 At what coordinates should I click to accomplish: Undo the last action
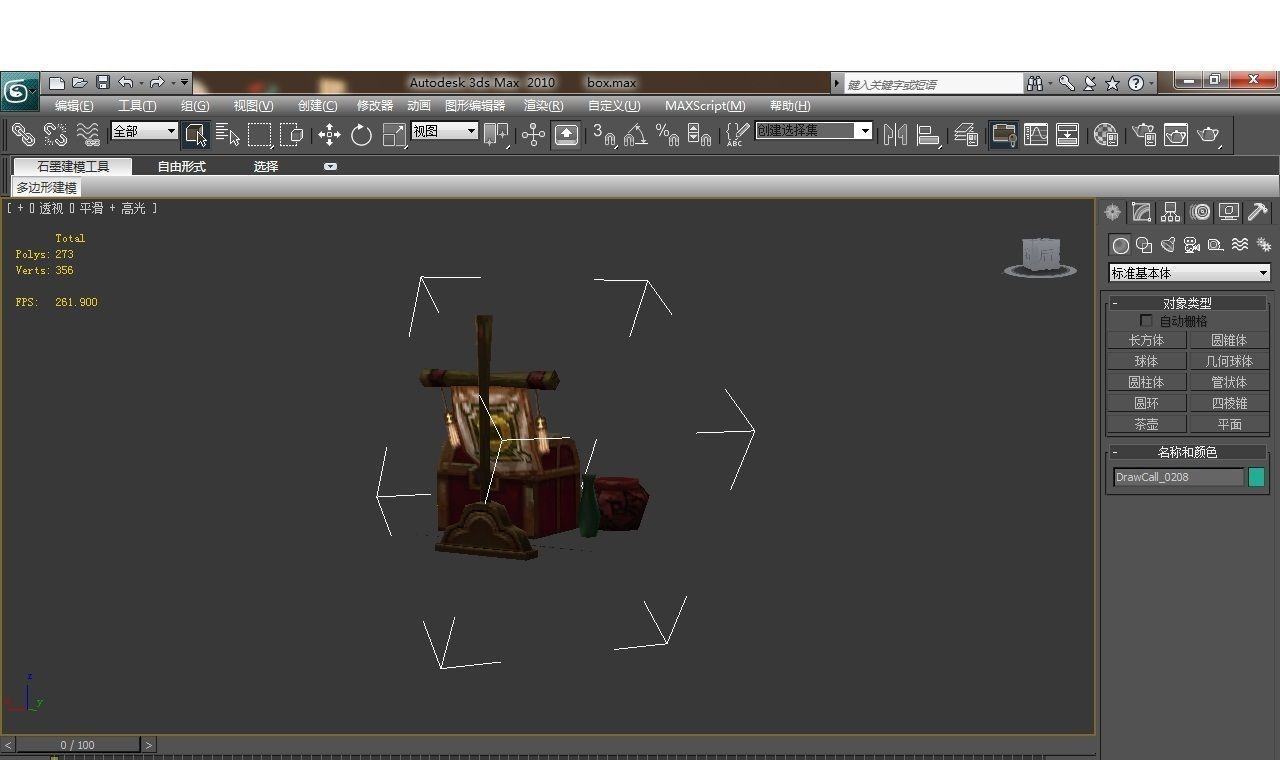[125, 83]
